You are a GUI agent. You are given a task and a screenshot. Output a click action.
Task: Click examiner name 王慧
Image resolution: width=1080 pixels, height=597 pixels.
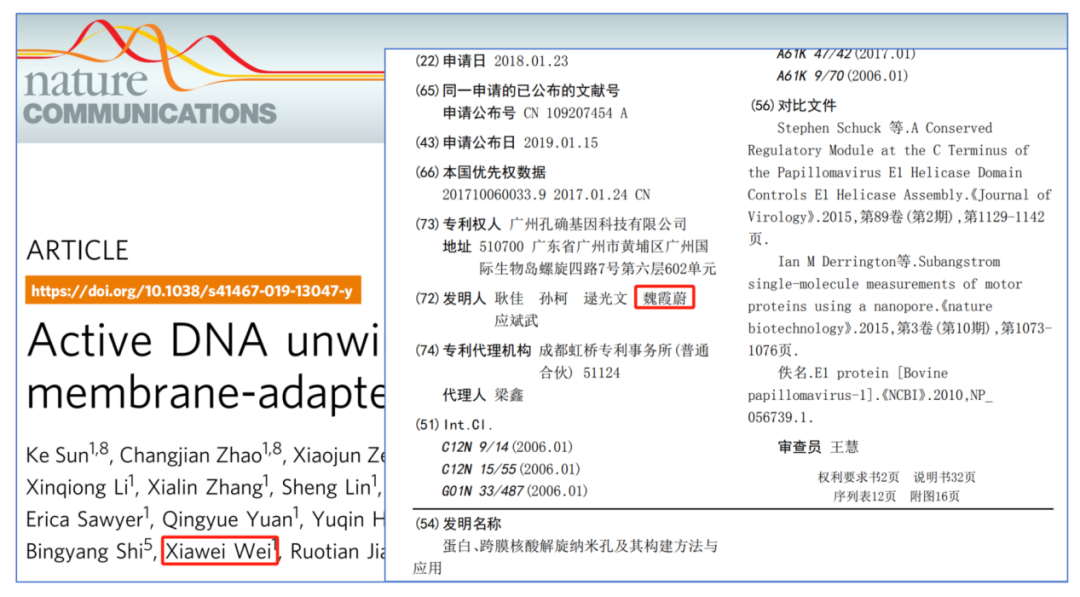pos(845,446)
